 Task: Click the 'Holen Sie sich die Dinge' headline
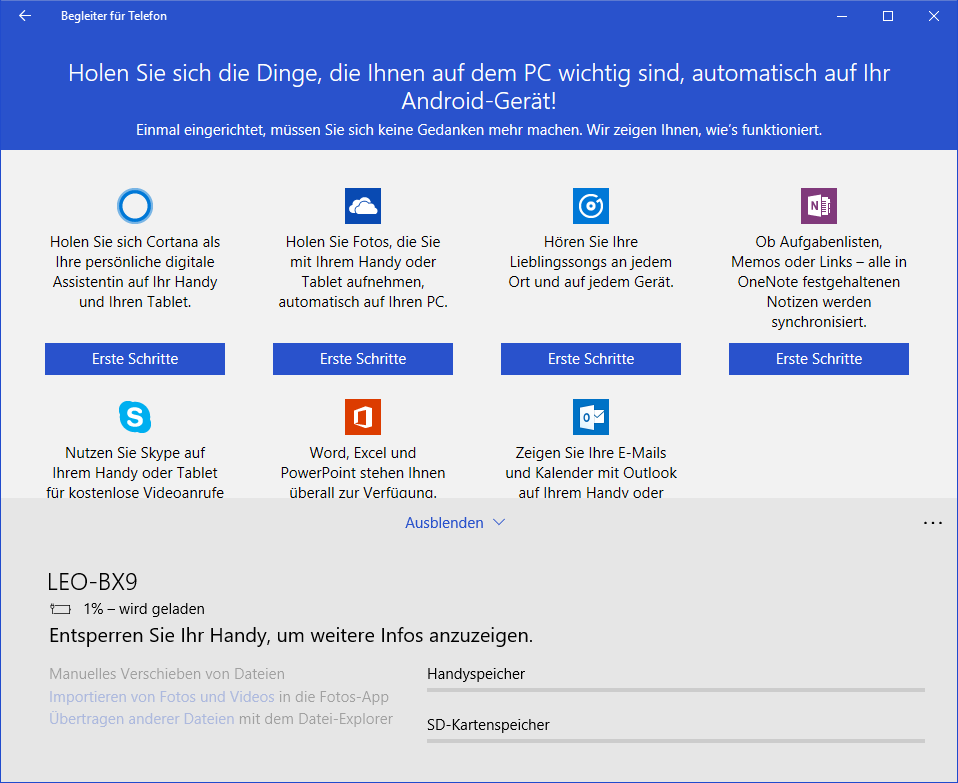pos(479,87)
